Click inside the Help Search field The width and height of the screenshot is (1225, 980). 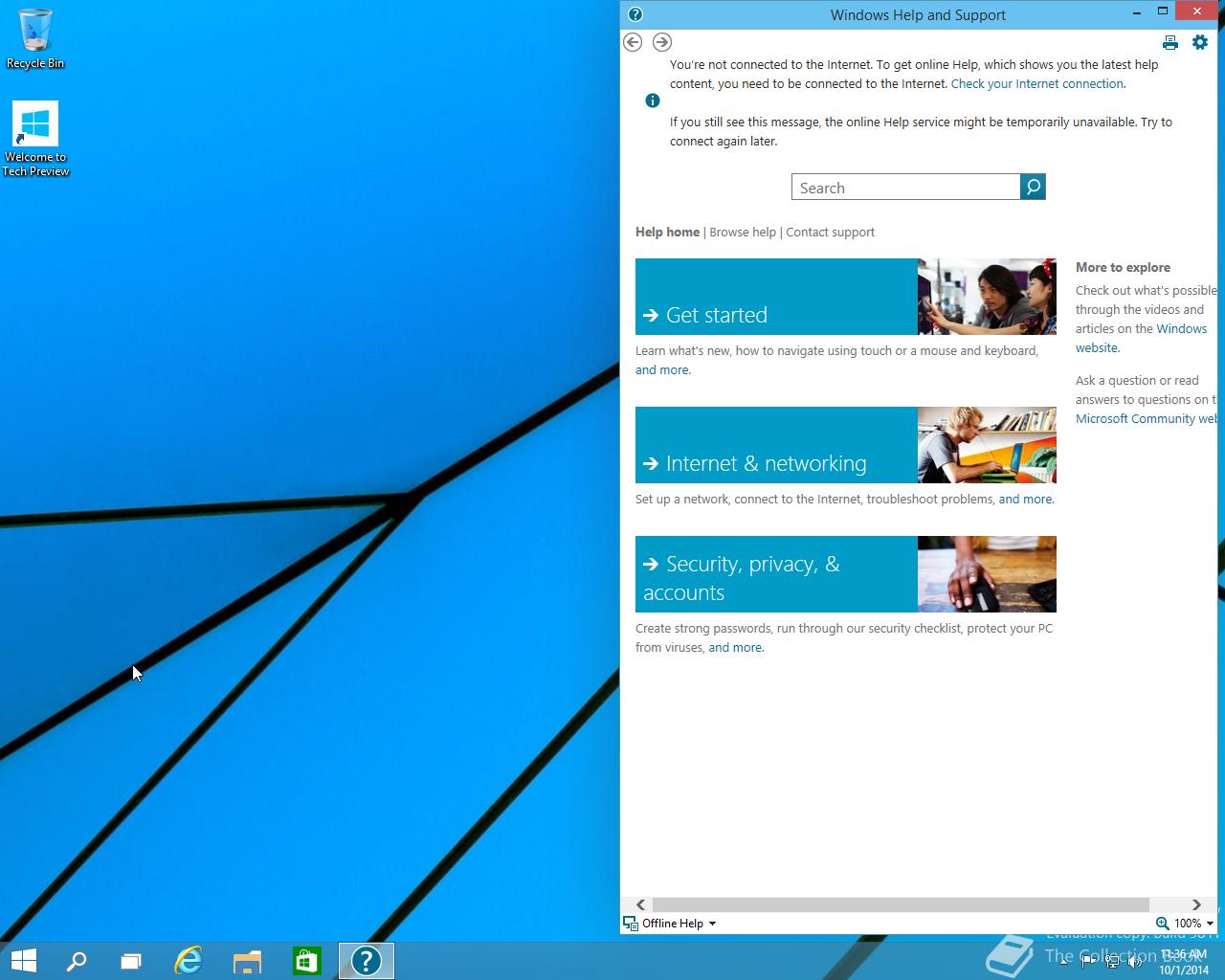tap(906, 187)
